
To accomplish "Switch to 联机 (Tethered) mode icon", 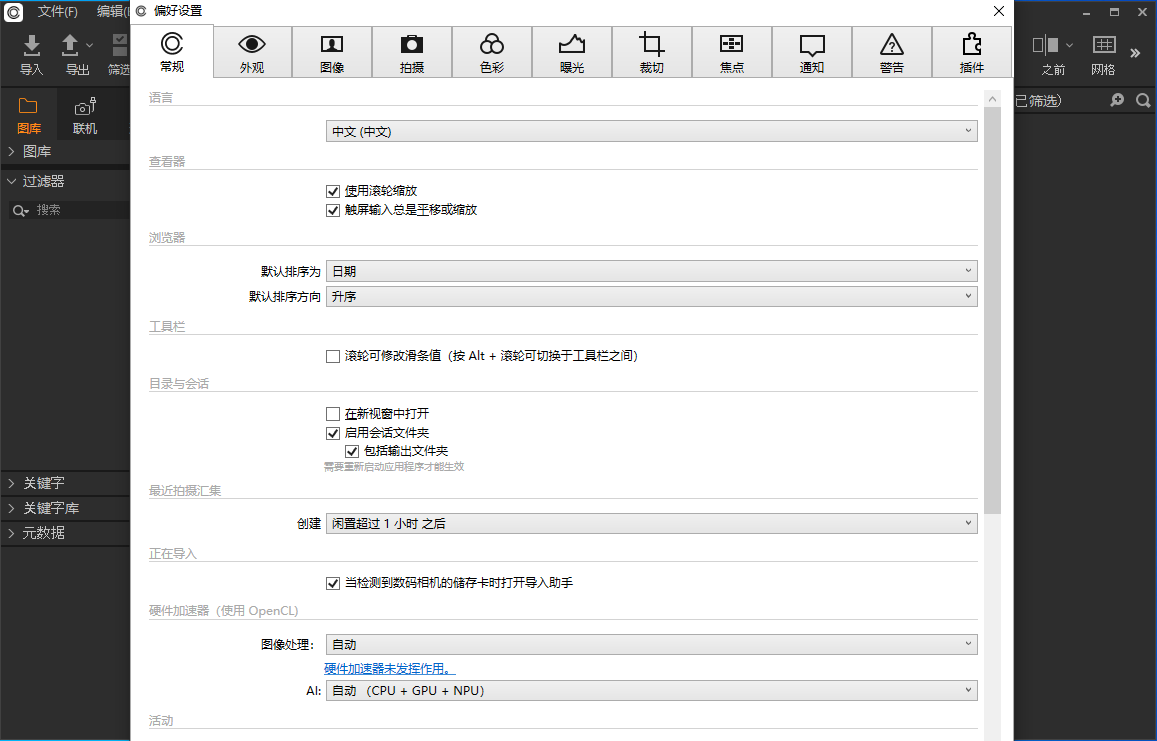I will [x=84, y=112].
